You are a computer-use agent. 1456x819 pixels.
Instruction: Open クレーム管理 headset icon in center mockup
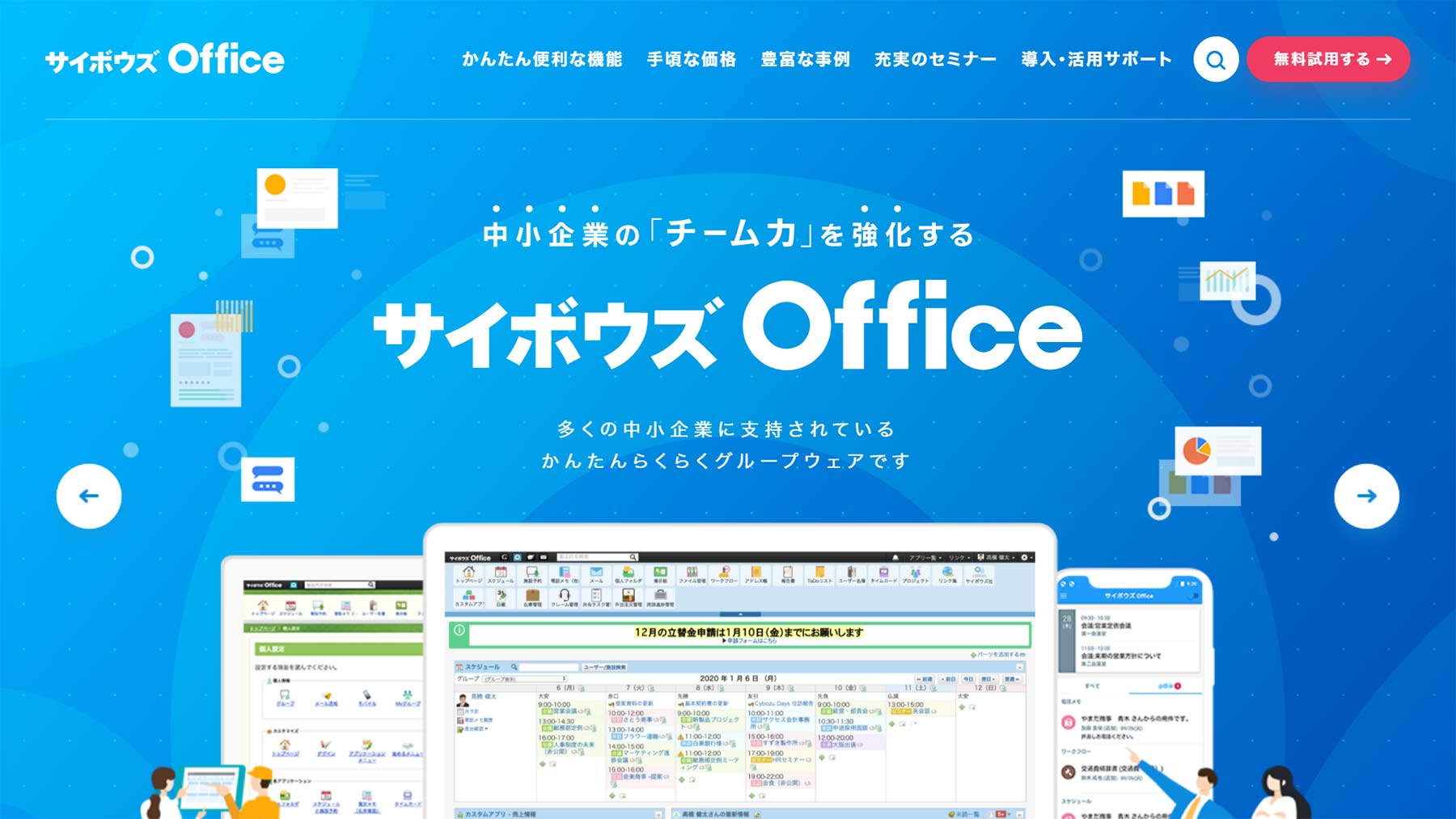[x=564, y=597]
